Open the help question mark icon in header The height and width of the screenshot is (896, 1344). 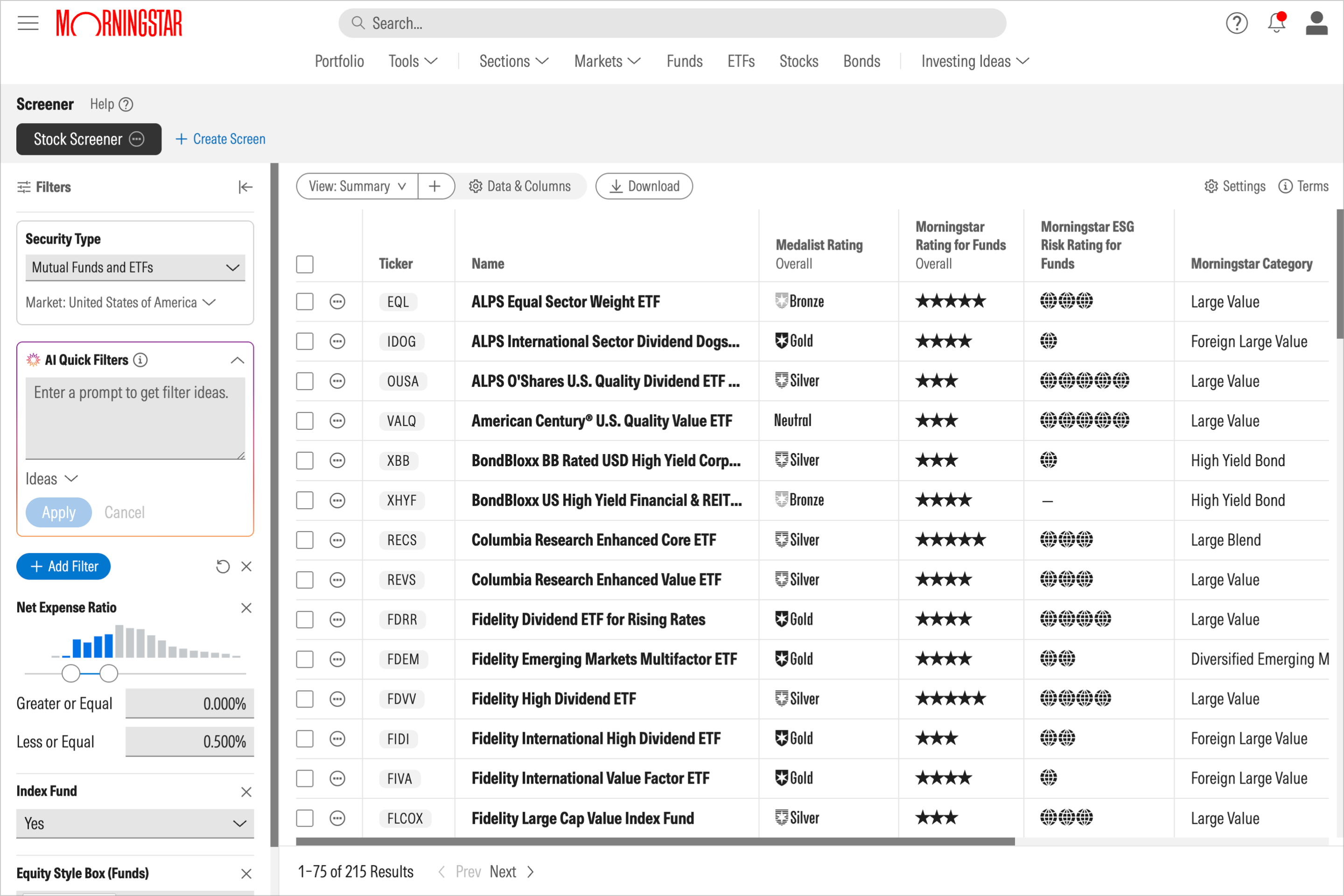[1237, 23]
